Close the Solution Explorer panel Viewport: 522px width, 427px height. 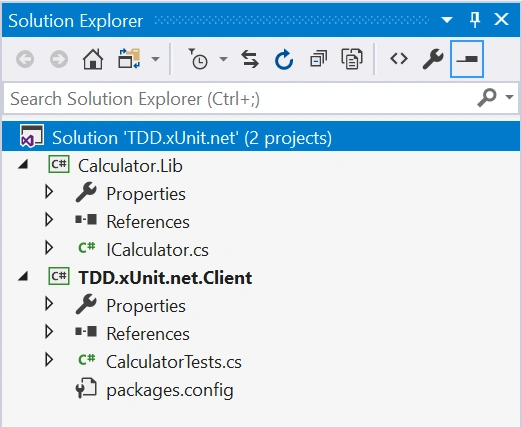click(501, 19)
